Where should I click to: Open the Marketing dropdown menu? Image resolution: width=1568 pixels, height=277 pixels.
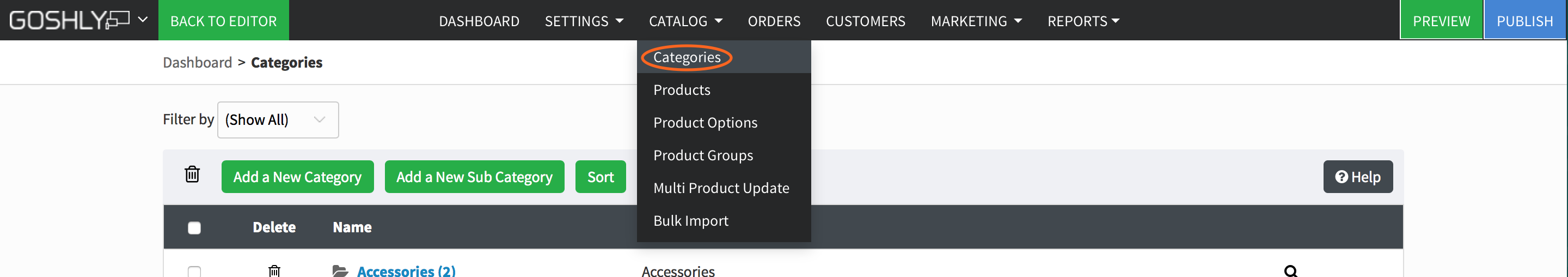point(976,21)
